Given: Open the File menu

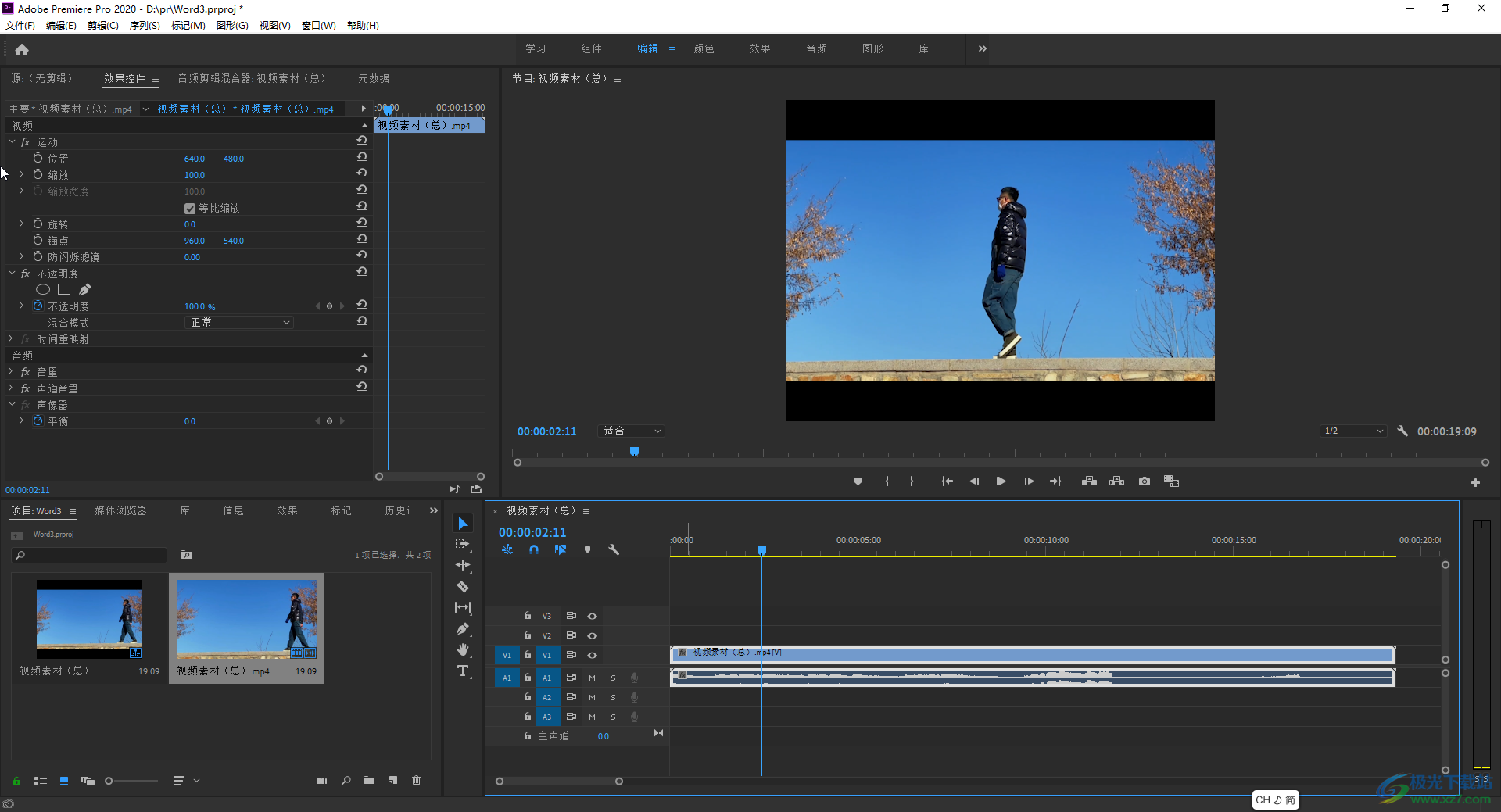Looking at the screenshot, I should [x=20, y=26].
